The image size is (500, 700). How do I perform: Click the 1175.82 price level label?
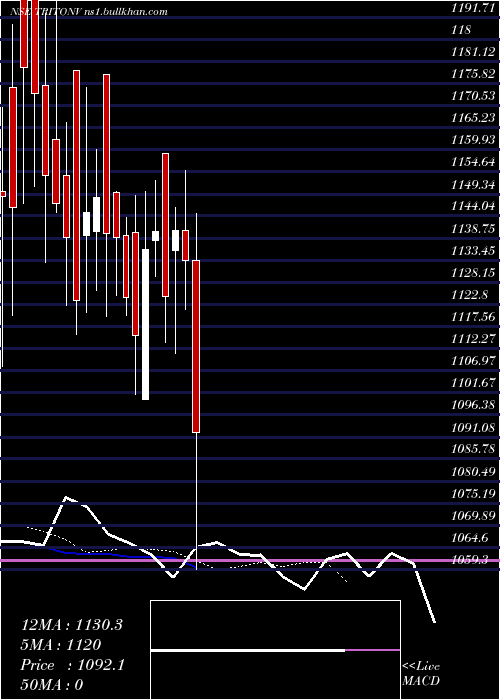[x=473, y=74]
